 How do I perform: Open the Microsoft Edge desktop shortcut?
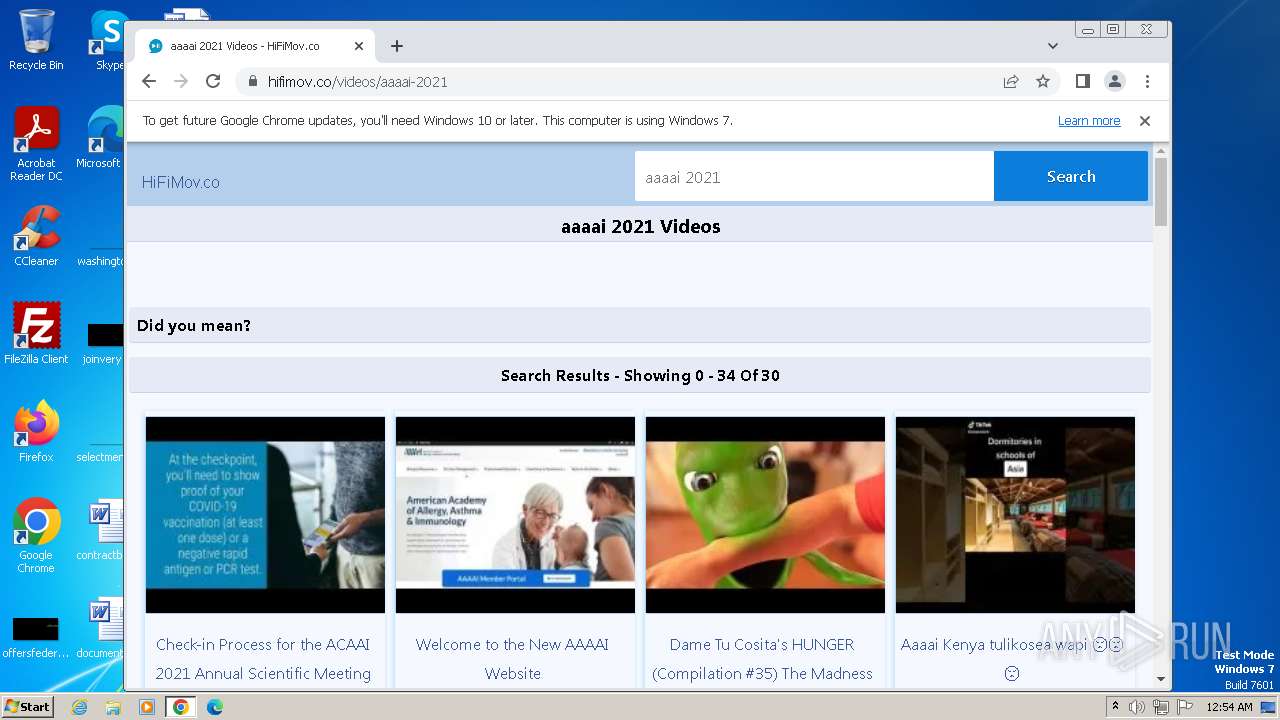98,138
